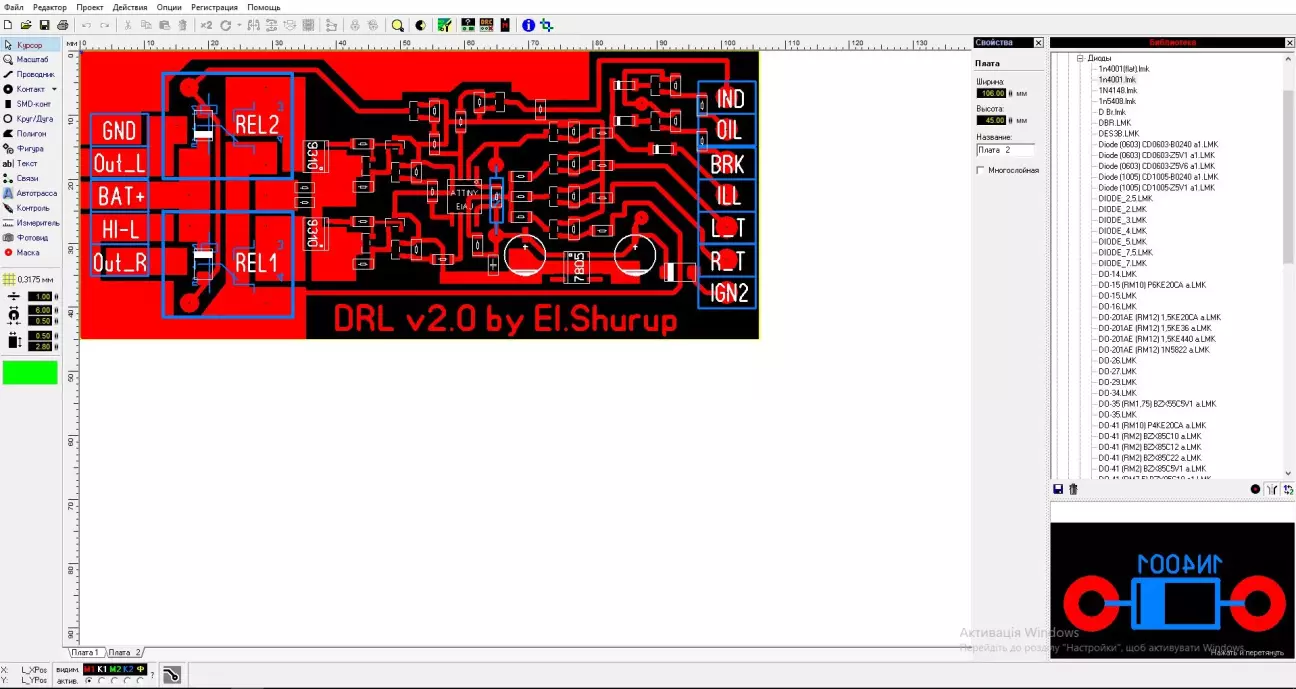1296x689 pixels.
Task: Click the trash icon in library panel
Action: (x=1073, y=489)
